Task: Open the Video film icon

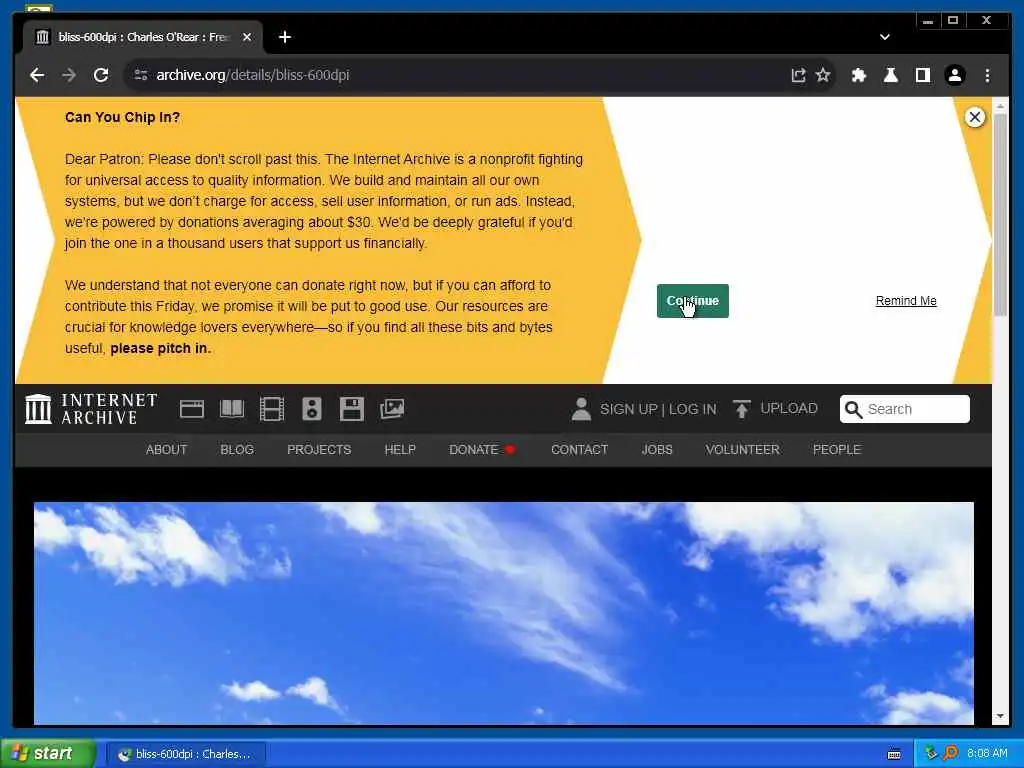Action: pos(272,409)
